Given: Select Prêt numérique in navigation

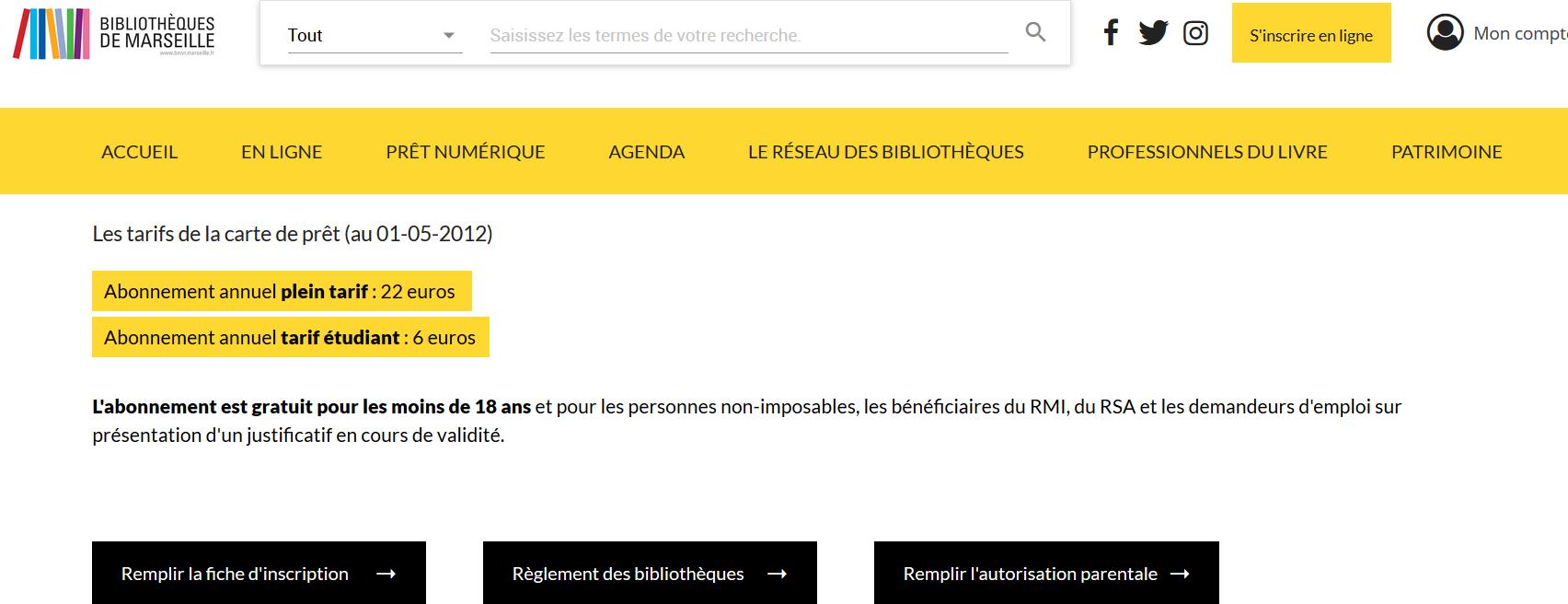Looking at the screenshot, I should click(x=465, y=152).
